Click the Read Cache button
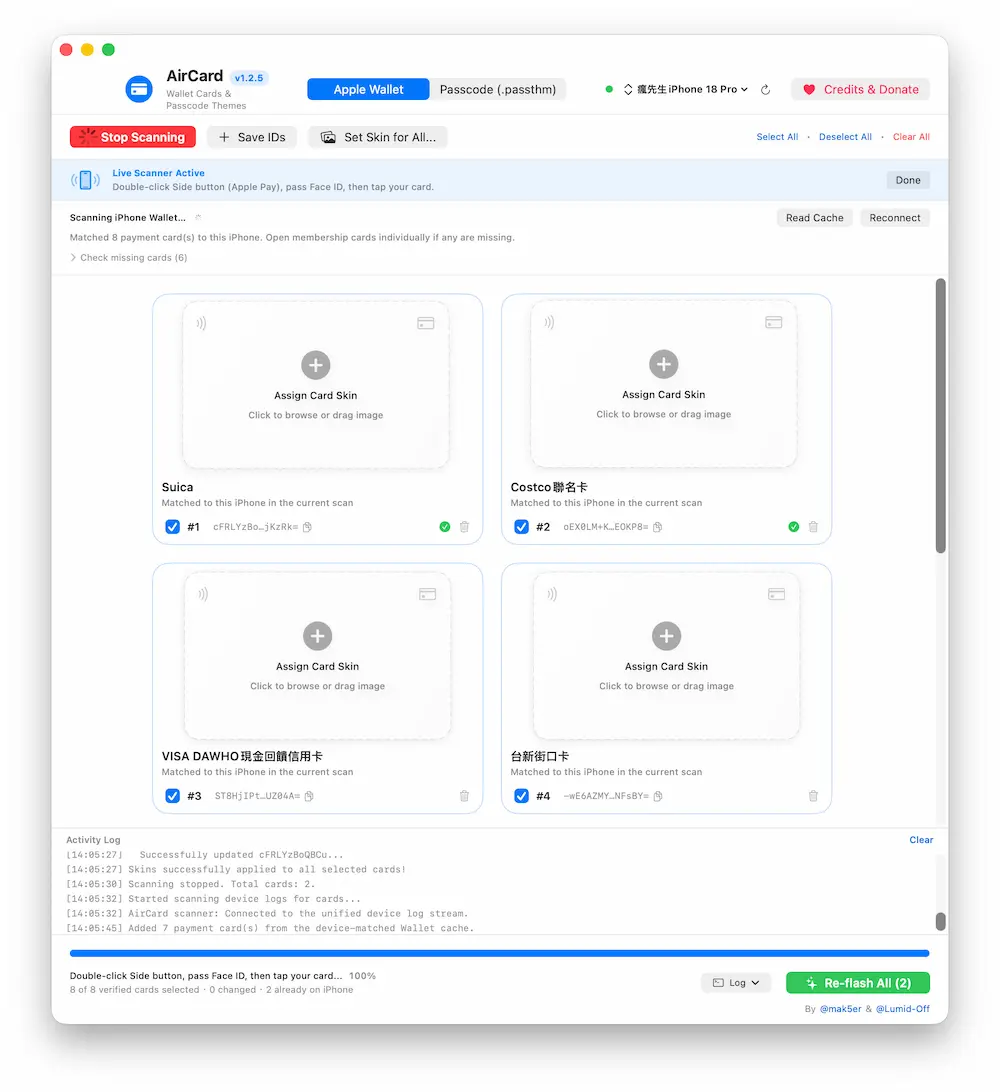 [815, 218]
